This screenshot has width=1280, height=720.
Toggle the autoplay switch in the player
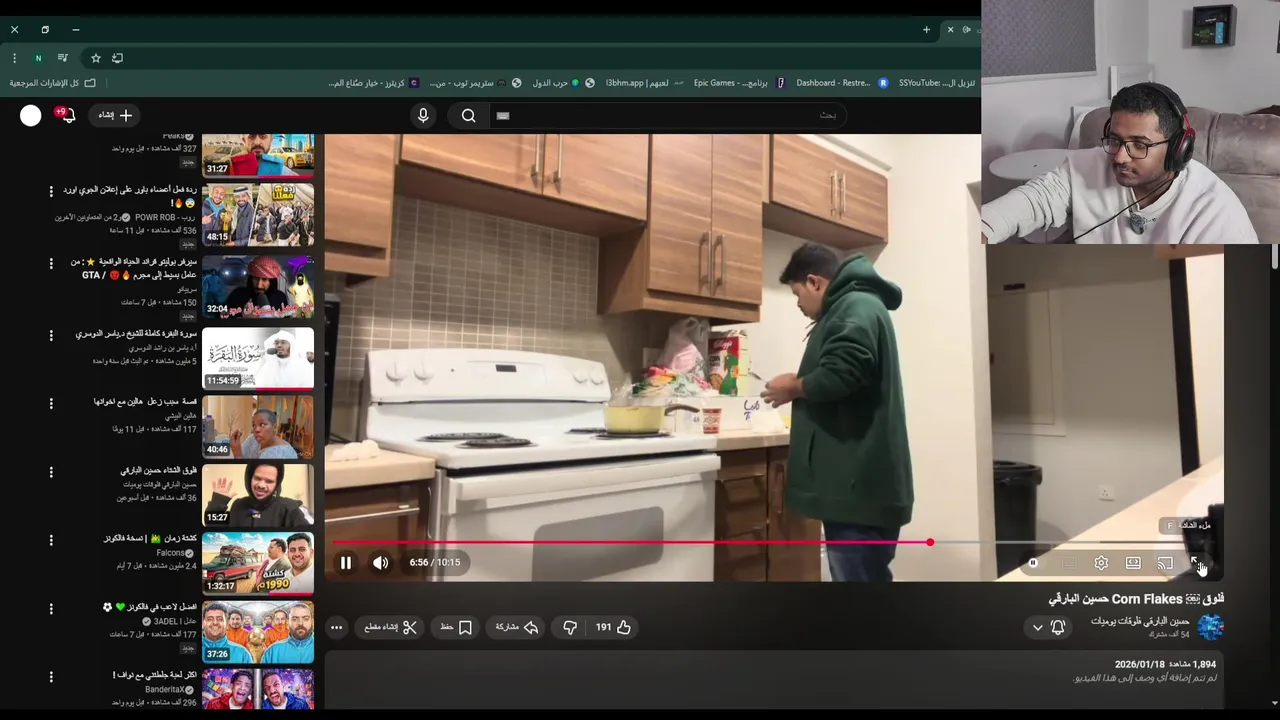[x=1034, y=564]
